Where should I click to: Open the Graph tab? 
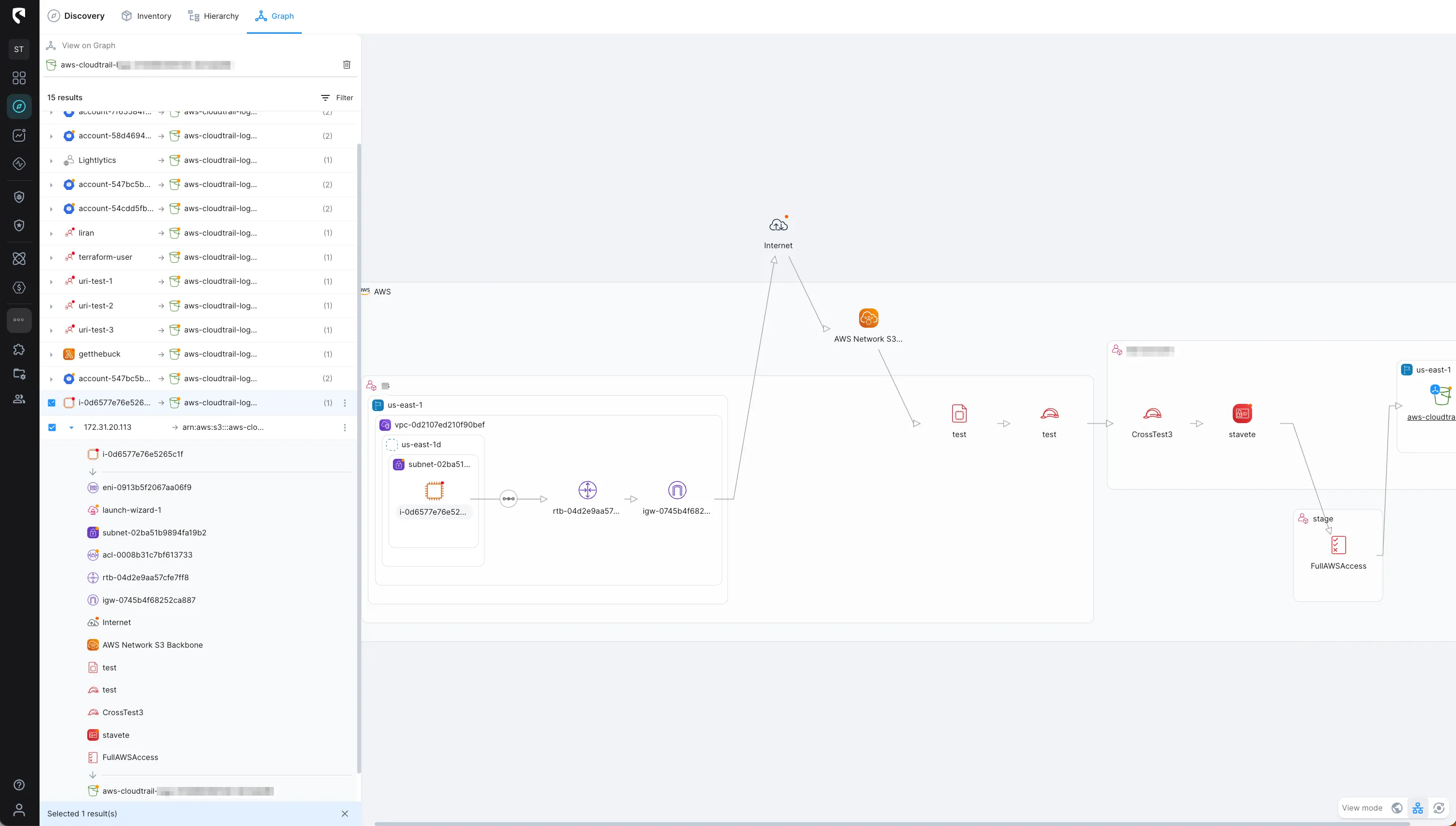[274, 16]
